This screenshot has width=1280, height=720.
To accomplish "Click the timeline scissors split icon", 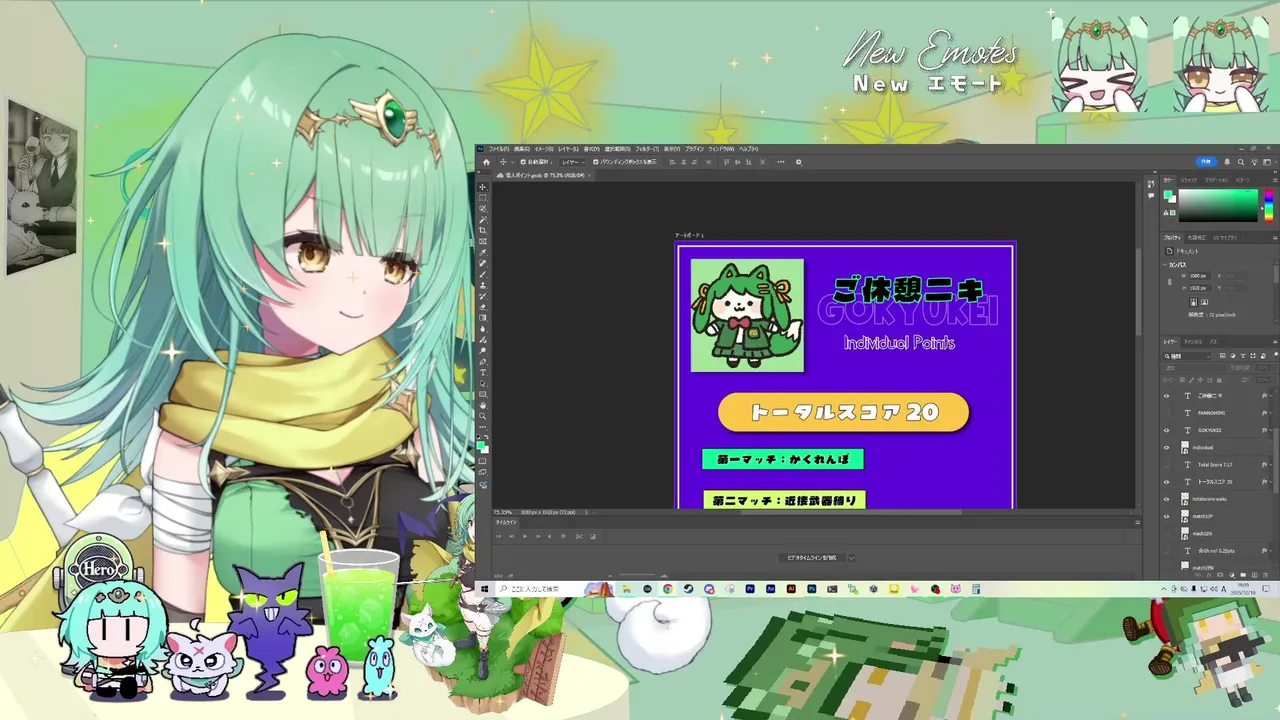I will [x=579, y=537].
